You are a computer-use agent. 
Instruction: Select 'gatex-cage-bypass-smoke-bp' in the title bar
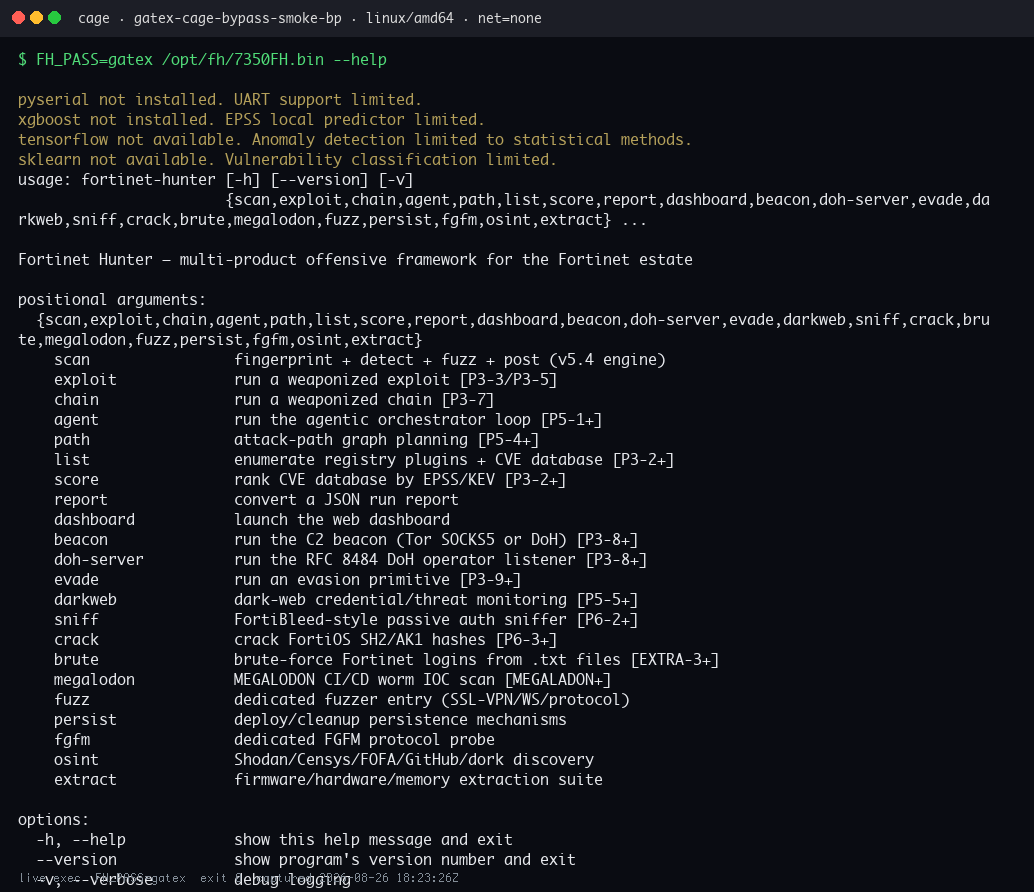click(x=237, y=18)
